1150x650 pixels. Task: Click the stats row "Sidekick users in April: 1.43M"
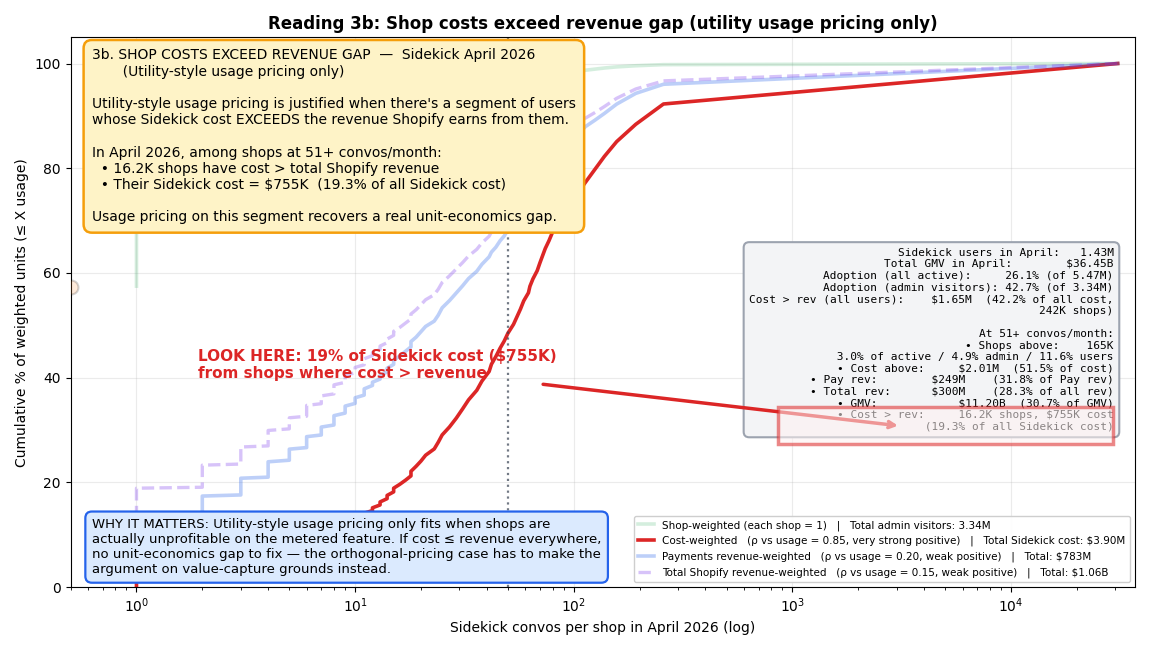pyautogui.click(x=1006, y=252)
